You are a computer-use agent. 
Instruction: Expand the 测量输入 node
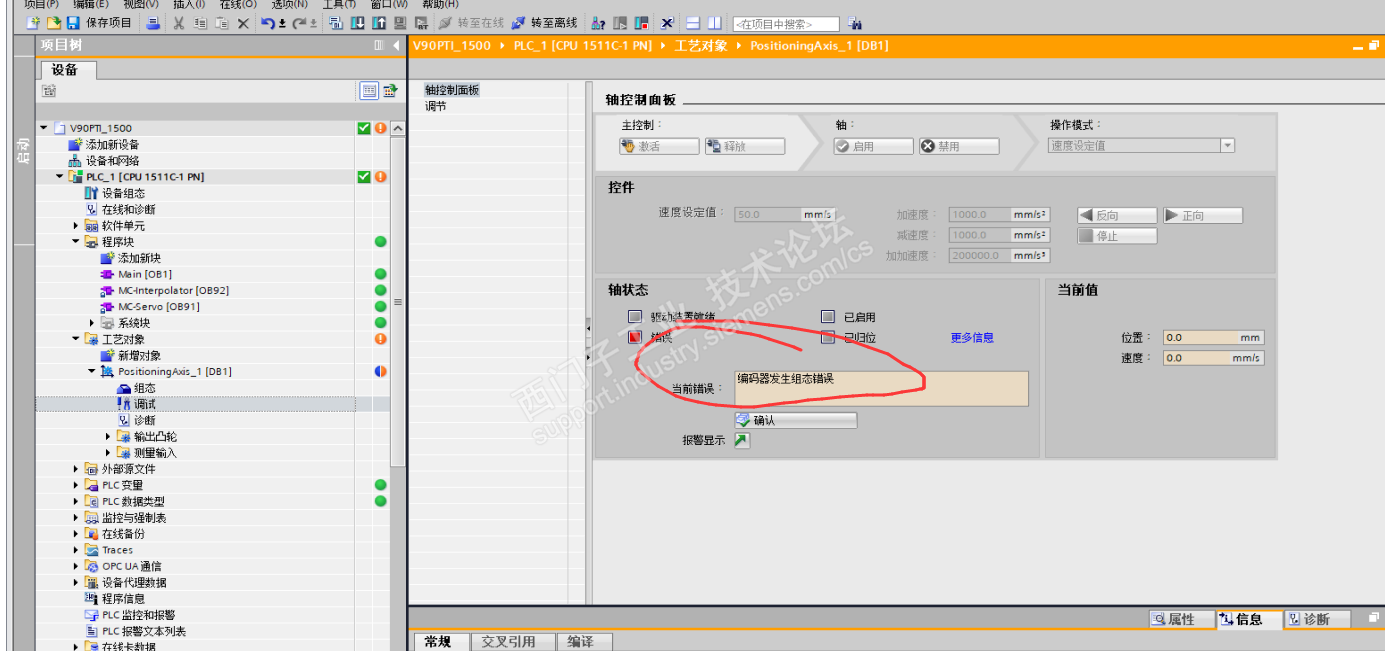(108, 452)
